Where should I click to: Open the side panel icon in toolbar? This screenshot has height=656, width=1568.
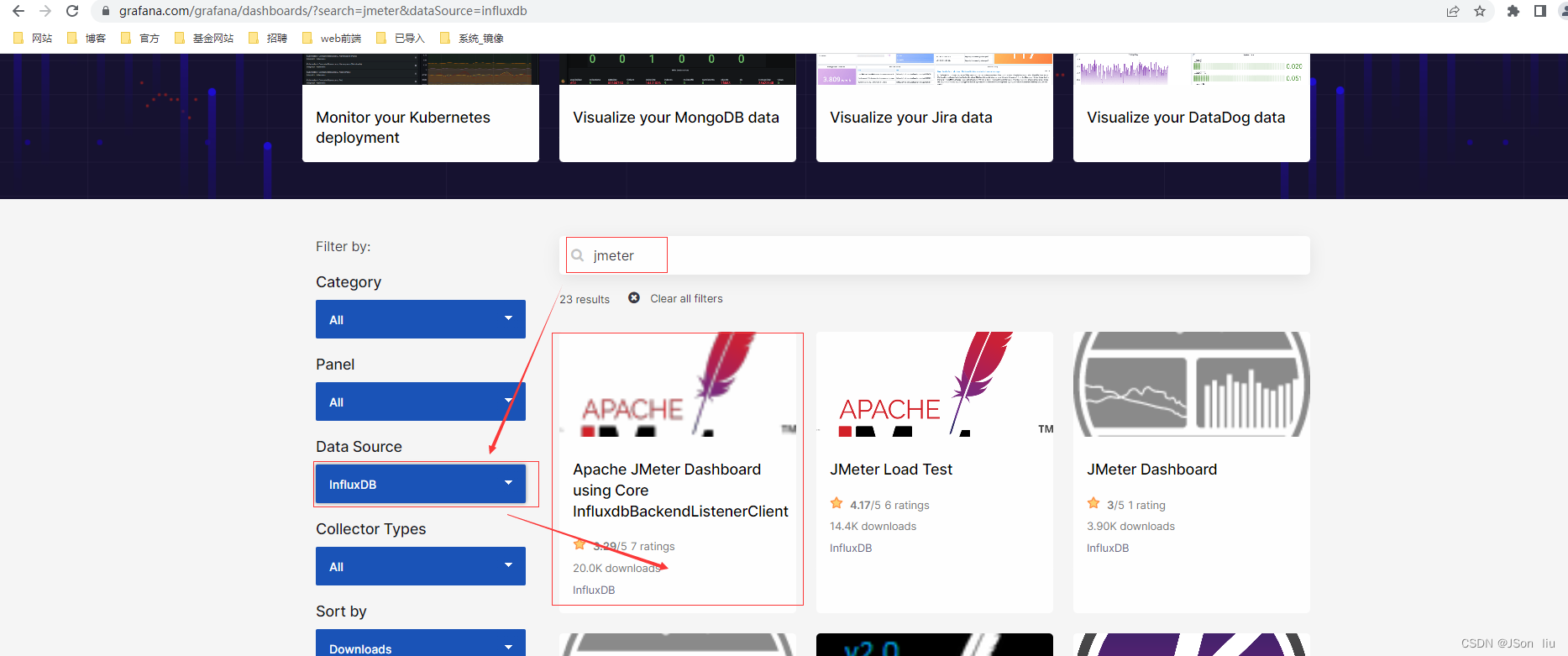click(1540, 11)
